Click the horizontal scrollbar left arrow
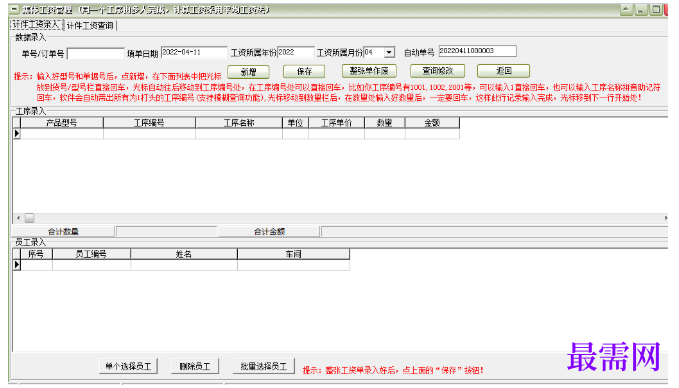This screenshot has height=388, width=679. pyautogui.click(x=18, y=218)
